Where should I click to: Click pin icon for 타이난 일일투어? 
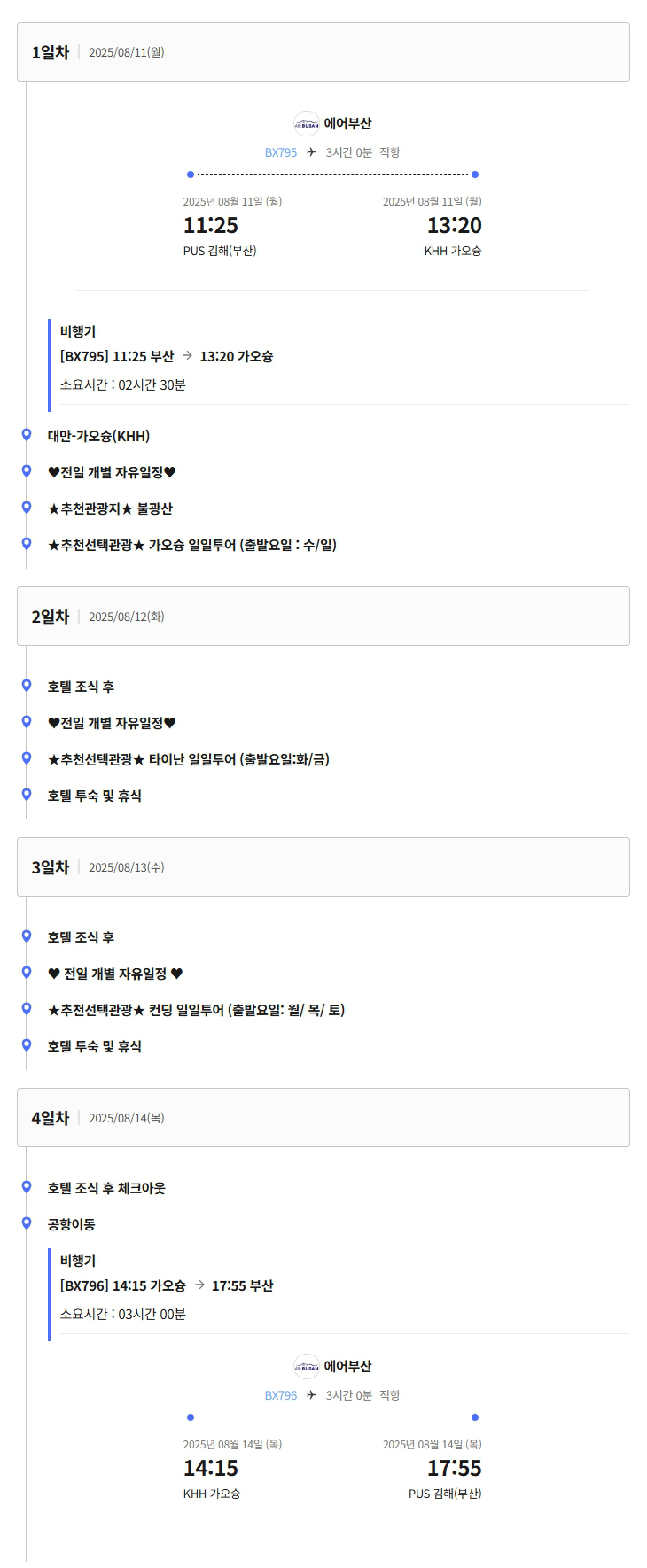pyautogui.click(x=27, y=758)
